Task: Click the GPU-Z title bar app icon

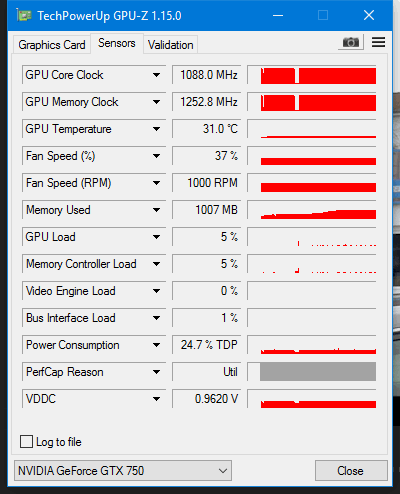Action: click(24, 16)
